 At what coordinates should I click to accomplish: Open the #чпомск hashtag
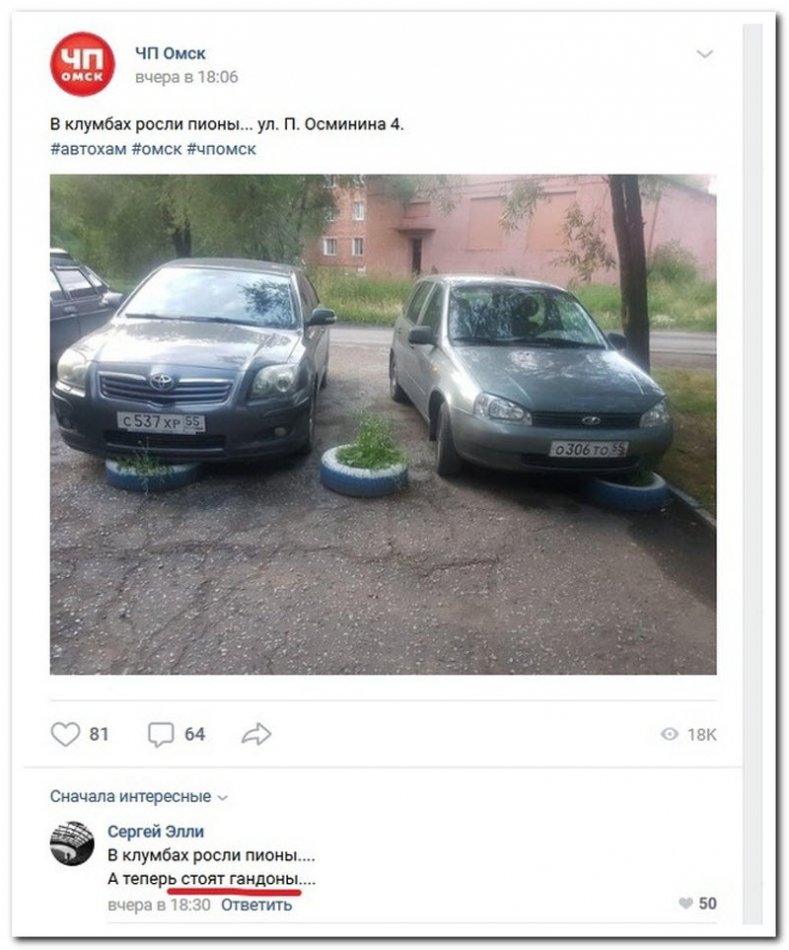pos(222,149)
